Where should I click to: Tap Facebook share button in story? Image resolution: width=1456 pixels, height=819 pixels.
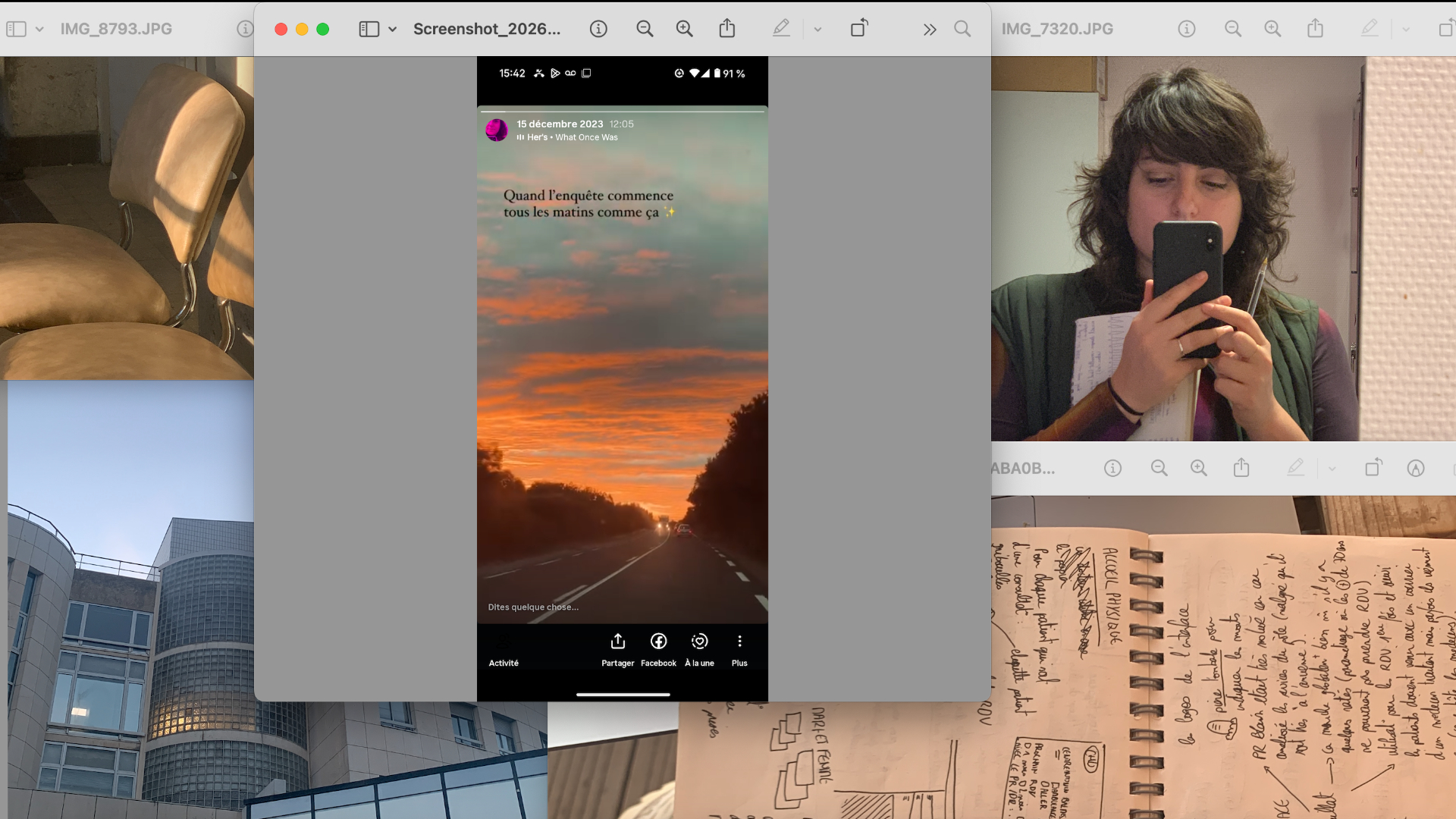click(x=658, y=649)
